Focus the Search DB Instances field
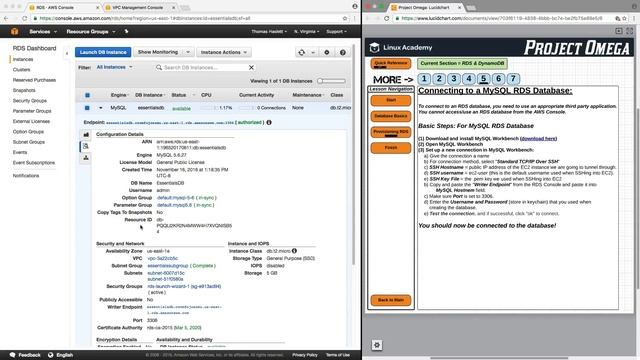 [204, 67]
